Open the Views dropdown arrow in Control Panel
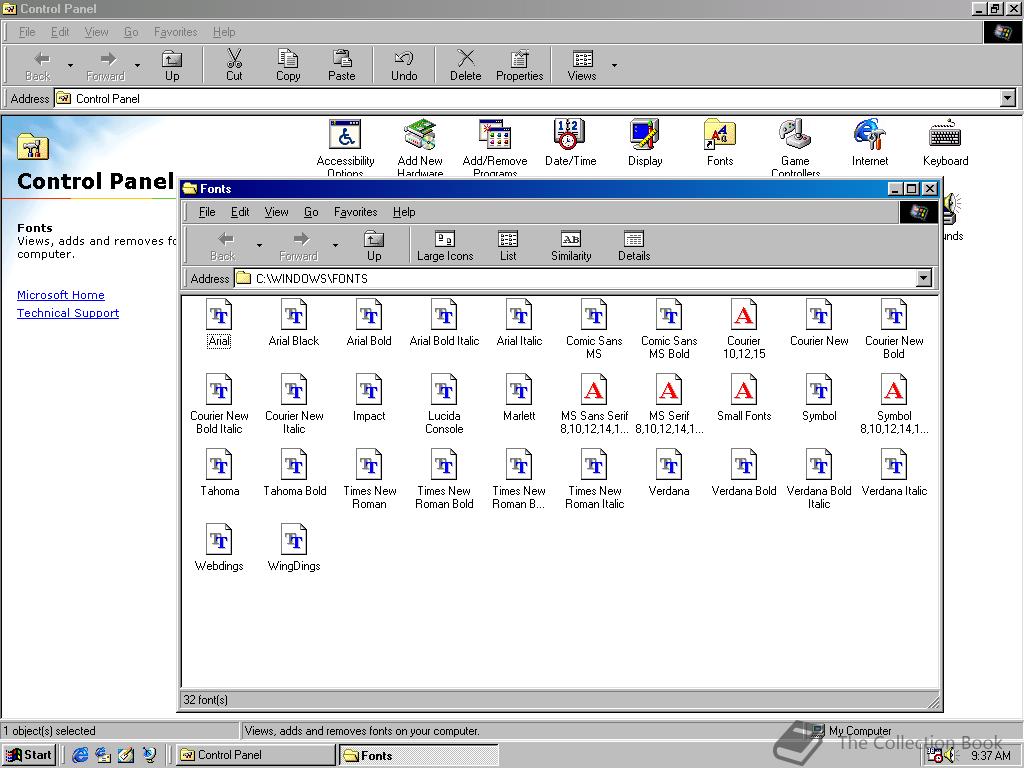 (614, 66)
